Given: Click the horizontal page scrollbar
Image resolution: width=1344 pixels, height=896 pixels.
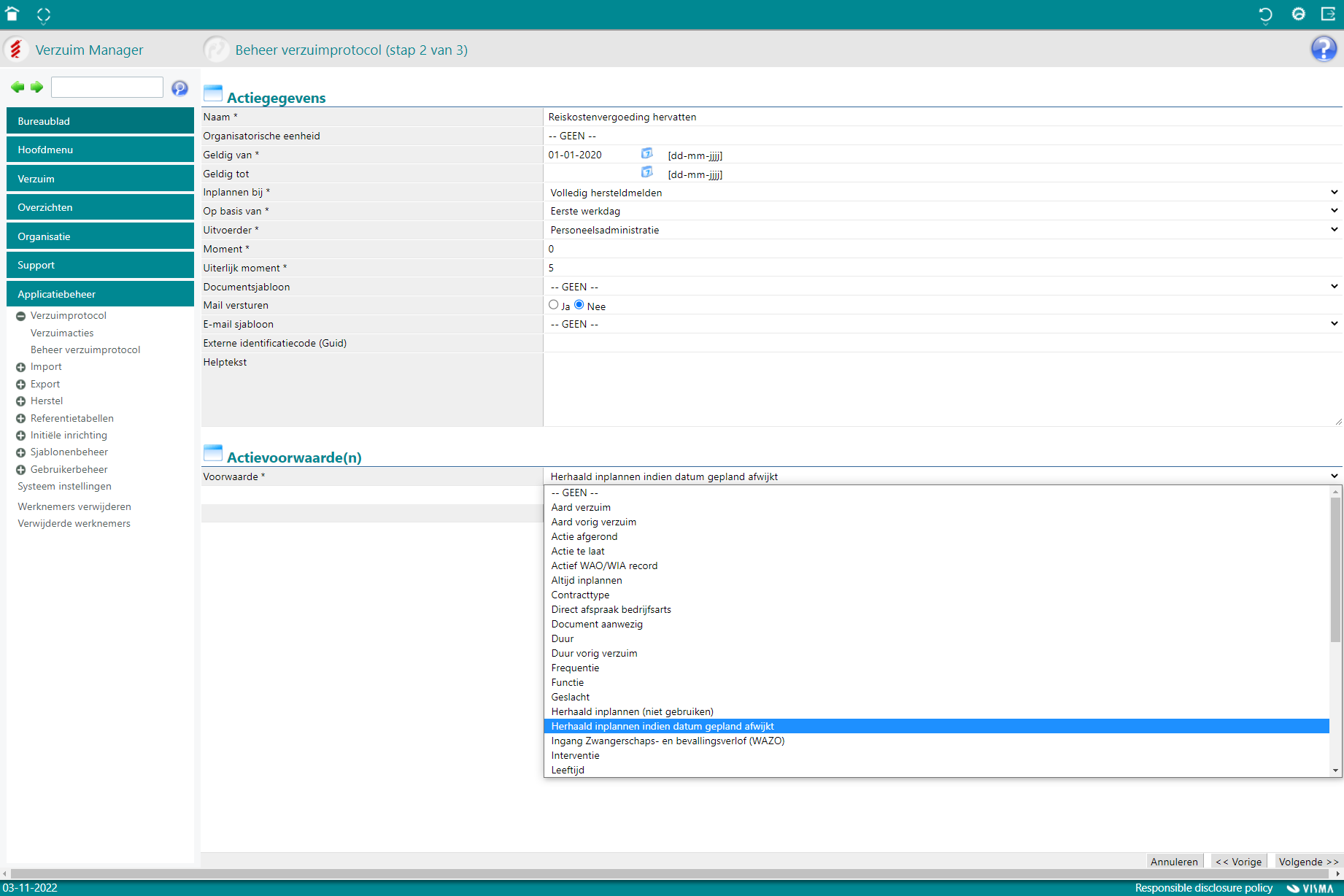Looking at the screenshot, I should (x=671, y=873).
